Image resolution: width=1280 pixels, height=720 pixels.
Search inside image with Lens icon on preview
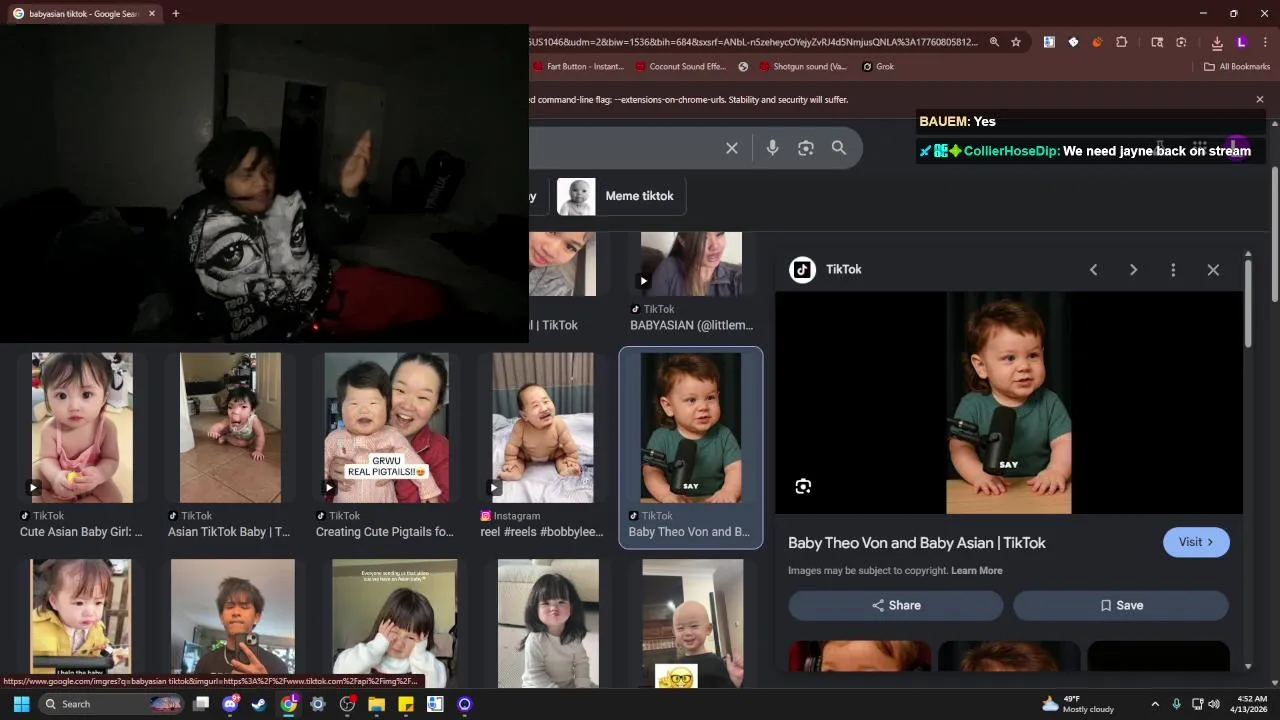(803, 487)
